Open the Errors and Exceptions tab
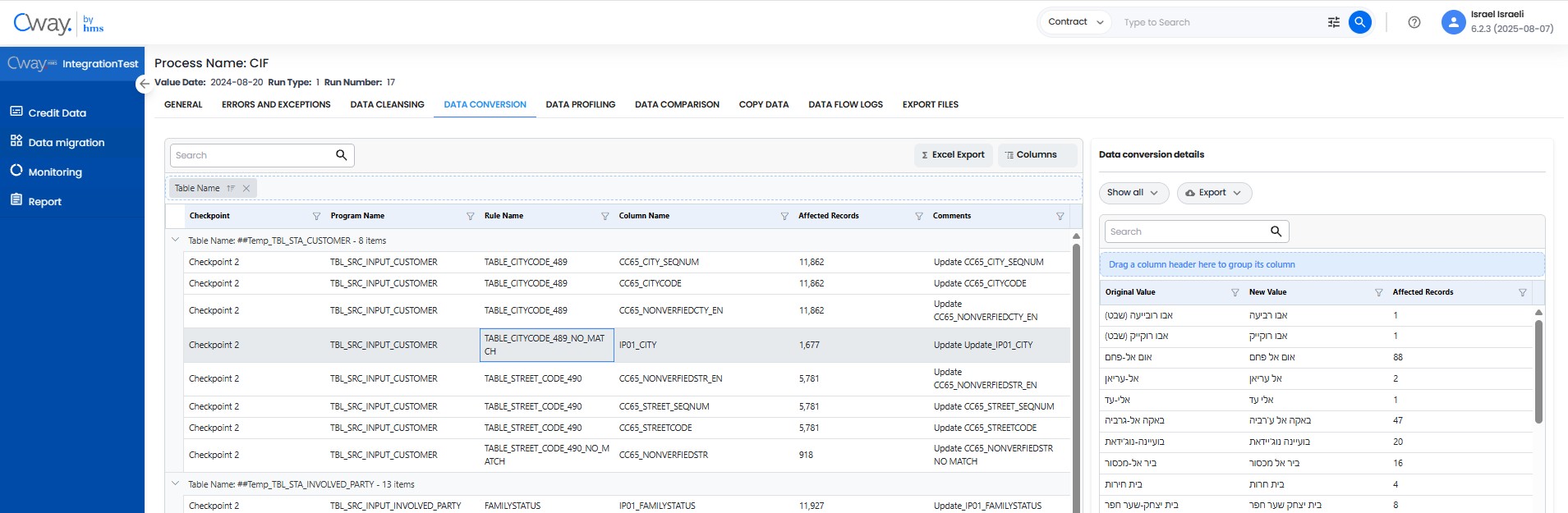This screenshot has height=513, width=1568. pyautogui.click(x=276, y=104)
